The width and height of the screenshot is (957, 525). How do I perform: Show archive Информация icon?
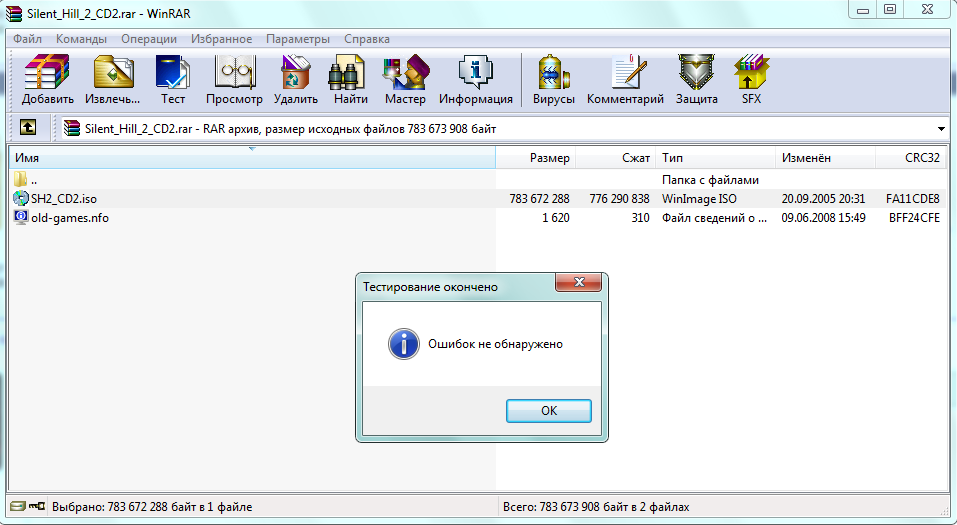[x=475, y=72]
